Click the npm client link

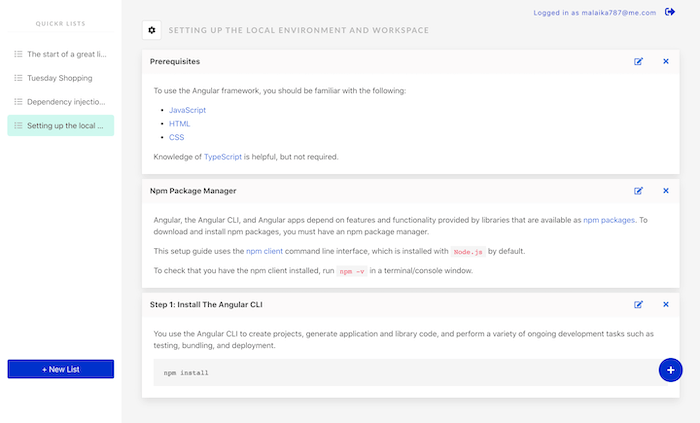(267, 251)
